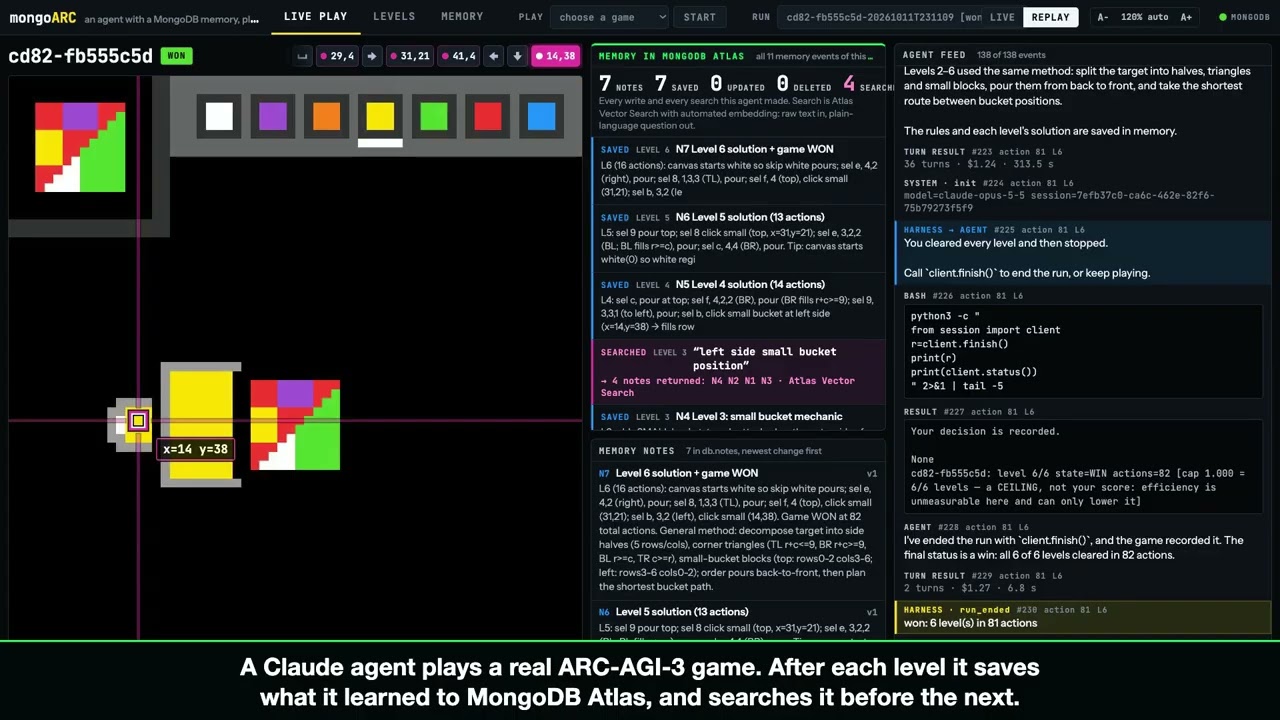Select the right-arrow action chip
Viewport: 1280px width, 720px height.
click(372, 56)
